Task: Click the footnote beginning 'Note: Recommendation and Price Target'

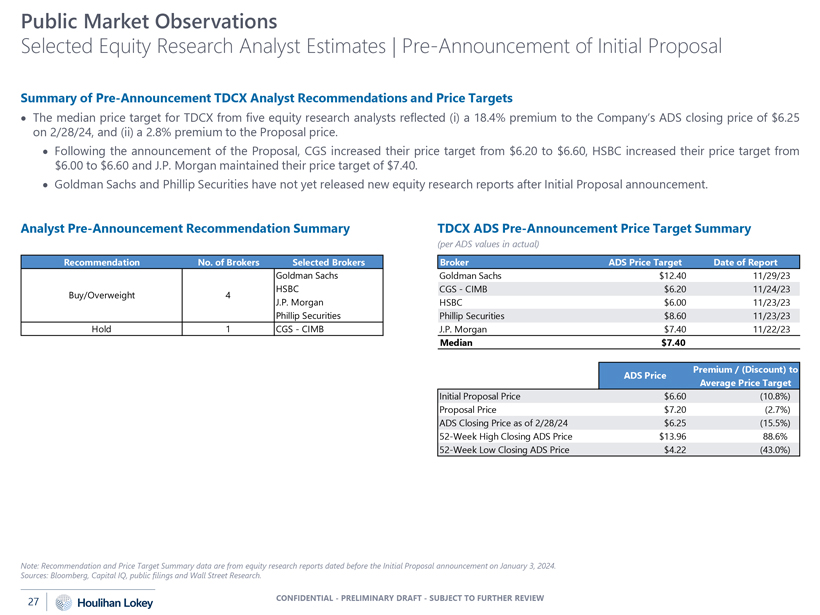Action: click(x=288, y=566)
